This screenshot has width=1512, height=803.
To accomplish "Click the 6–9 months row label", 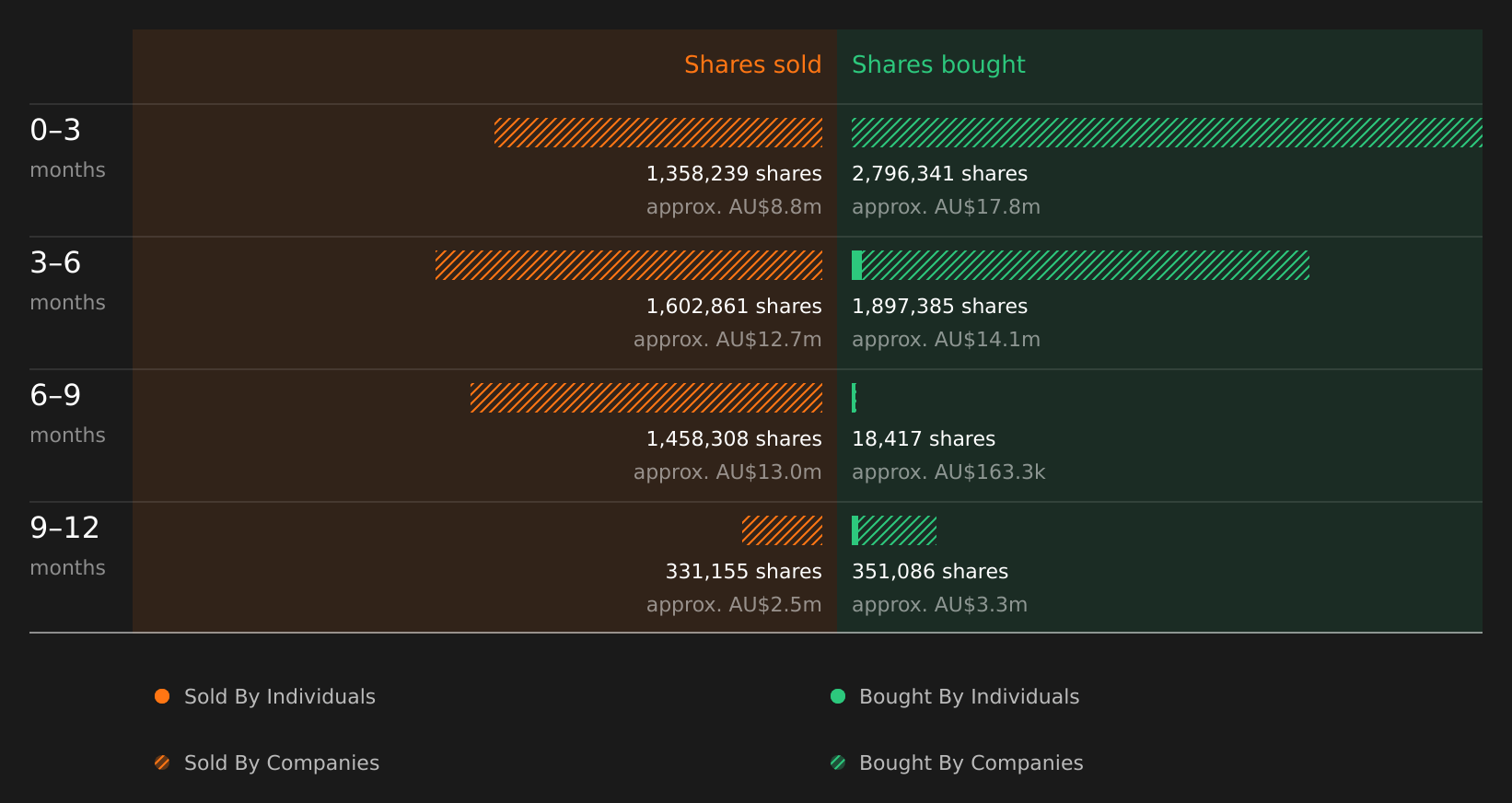I will (67, 413).
